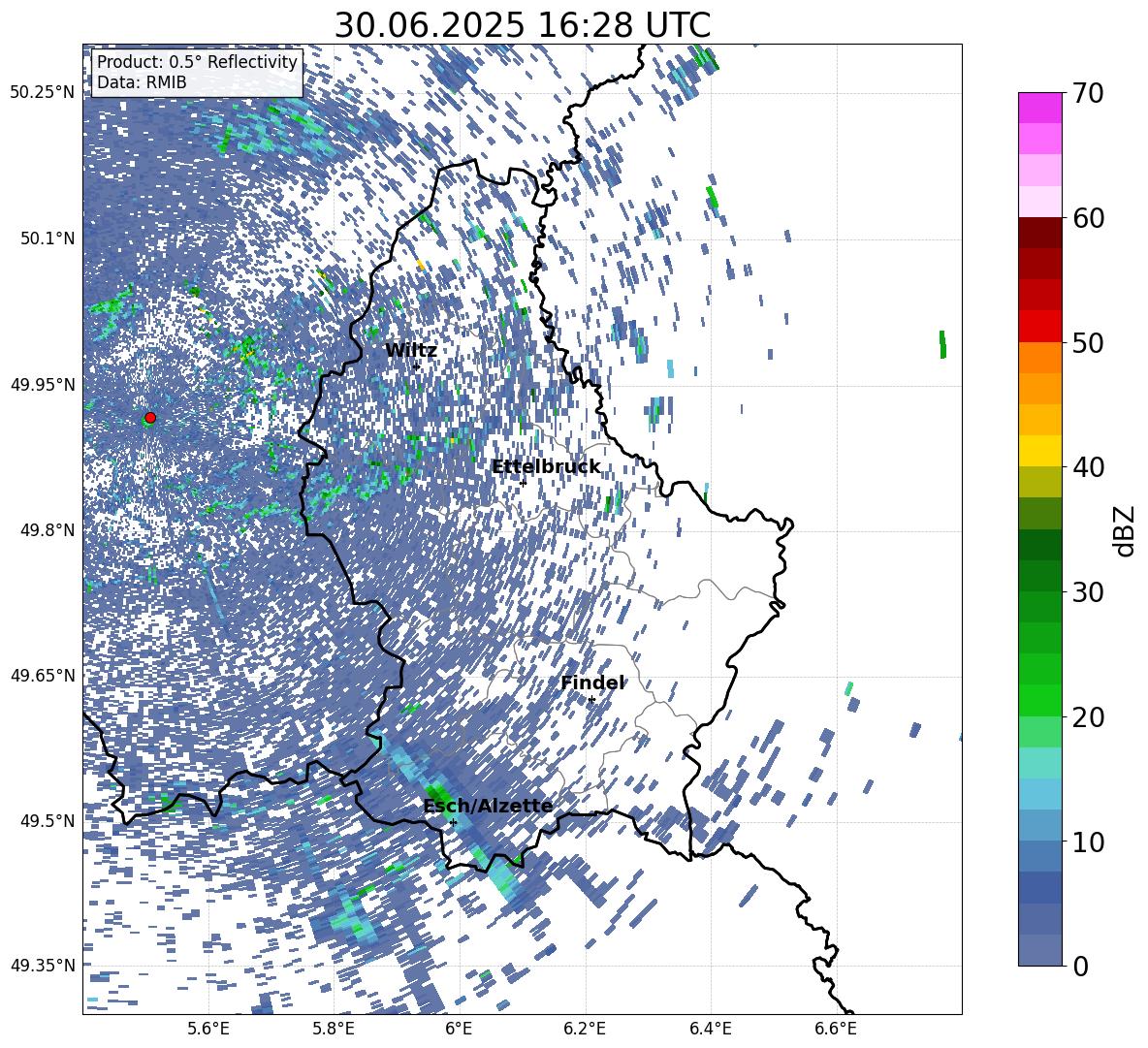
Task: Click the 49.8°N latitude label
Action: point(48,530)
